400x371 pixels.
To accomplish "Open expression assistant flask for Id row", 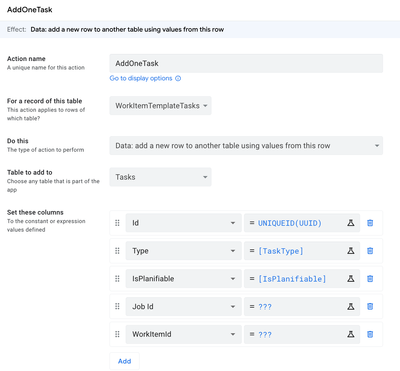I will [351, 223].
